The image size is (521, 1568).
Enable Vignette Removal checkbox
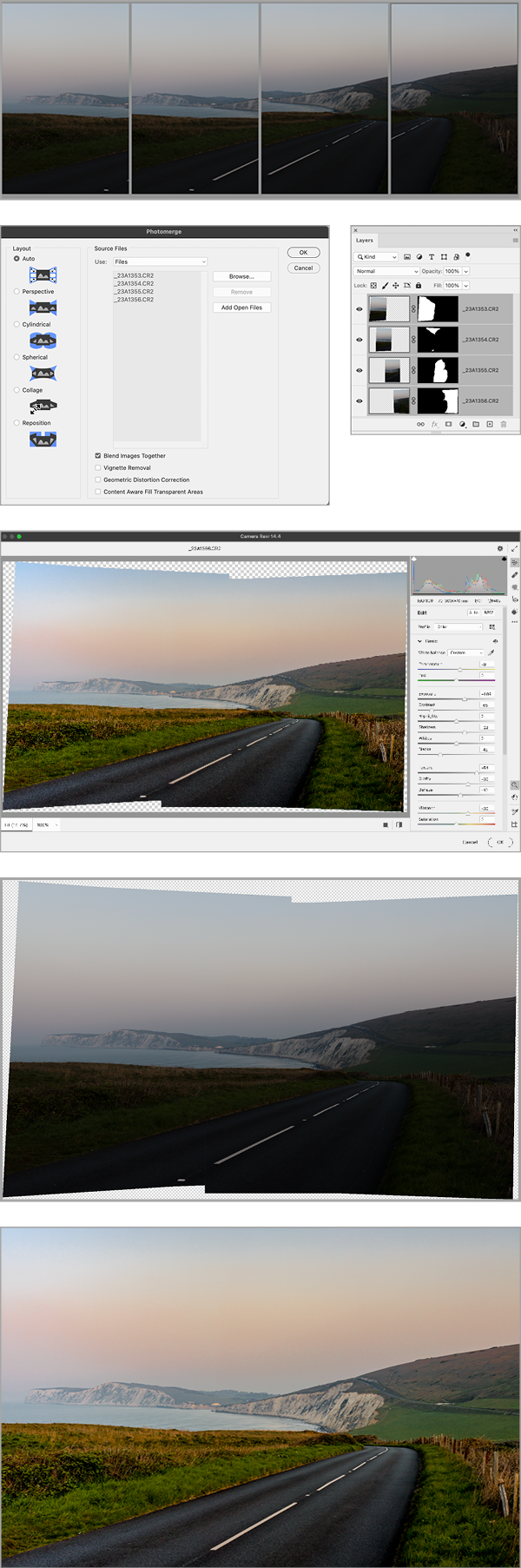(x=97, y=467)
